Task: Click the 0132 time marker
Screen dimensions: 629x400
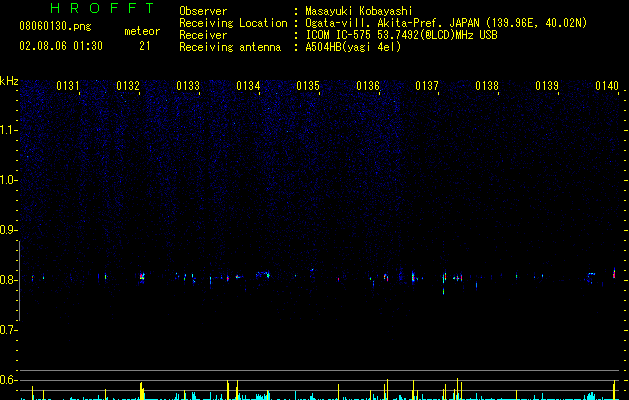Action: 128,86
